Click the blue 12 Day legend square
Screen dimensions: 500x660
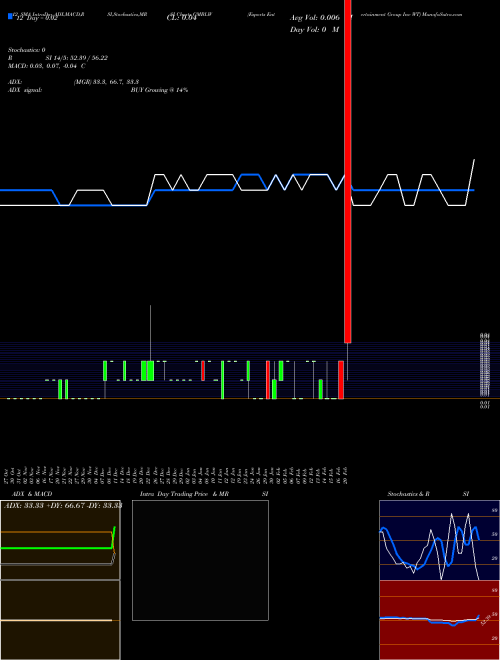coord(10,17)
